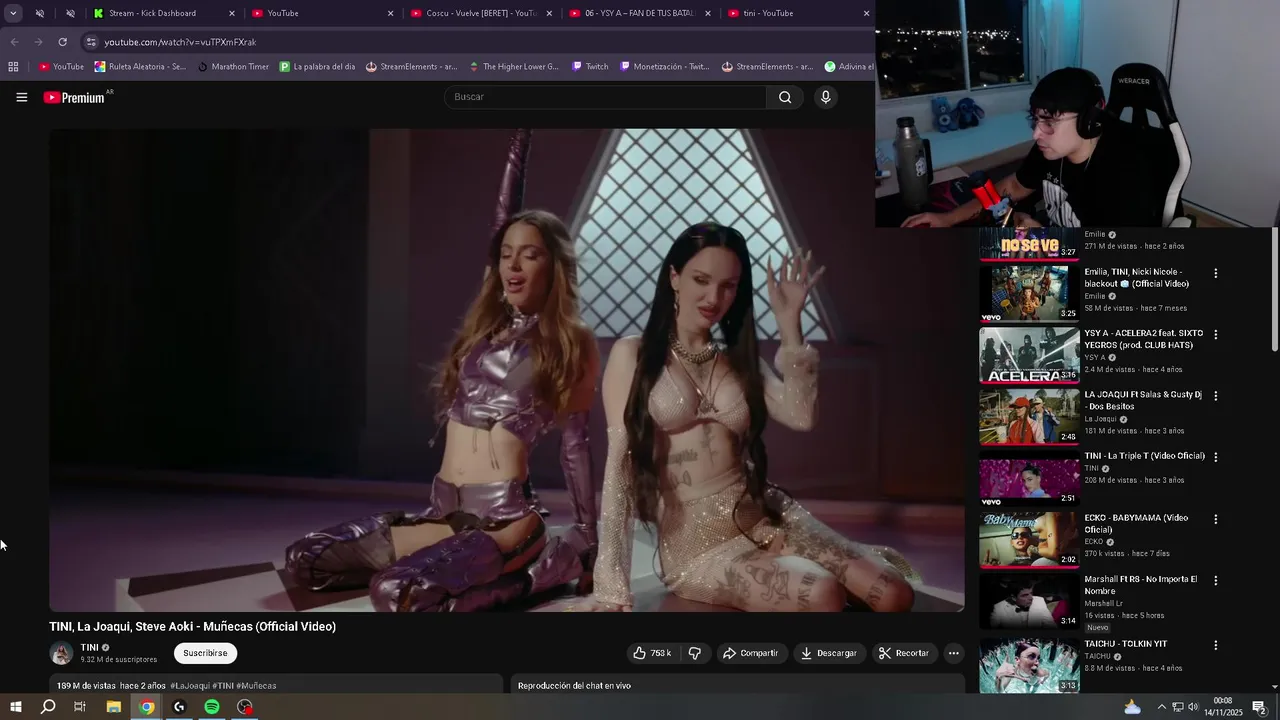Dislike the video with thumbs-down icon
This screenshot has height=720, width=1280.
coord(695,653)
